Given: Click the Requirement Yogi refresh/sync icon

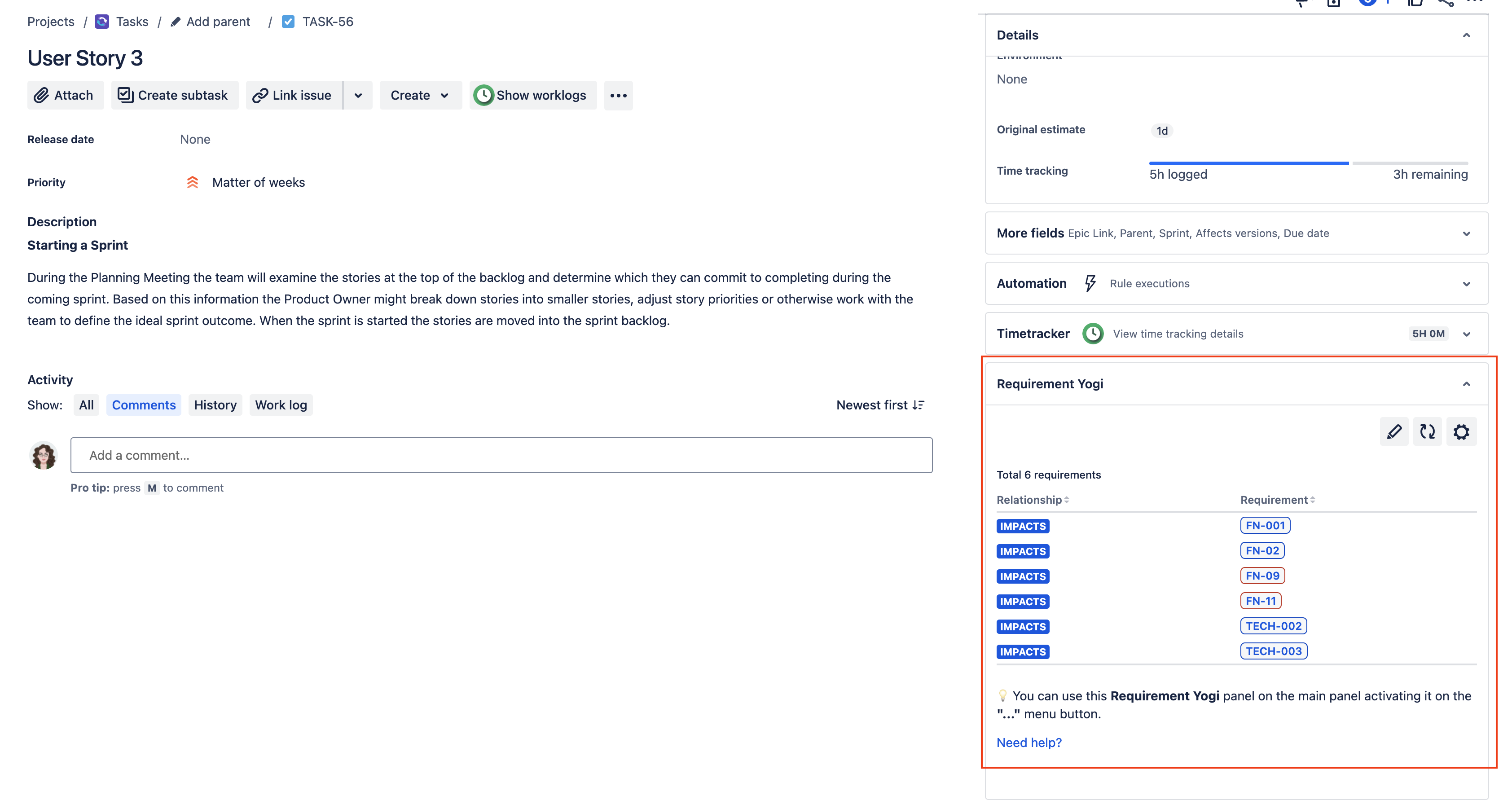Looking at the screenshot, I should [x=1428, y=432].
